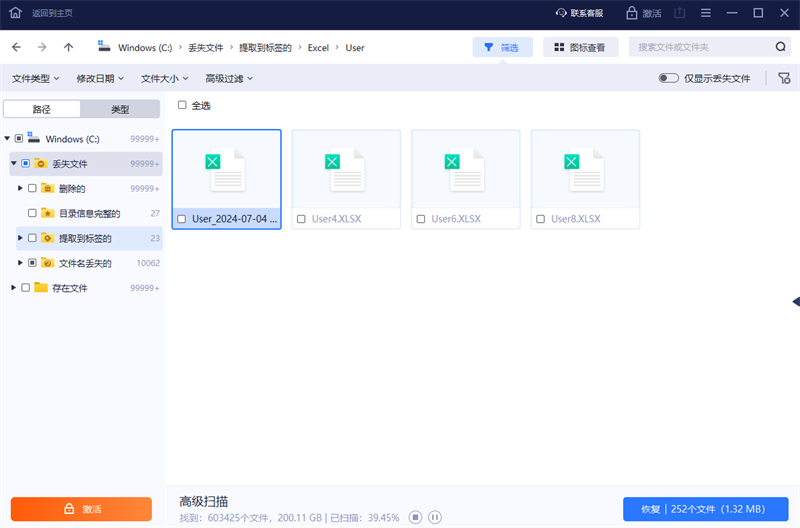Expand the 存在文件 tree node
The width and height of the screenshot is (800, 528).
click(x=13, y=288)
